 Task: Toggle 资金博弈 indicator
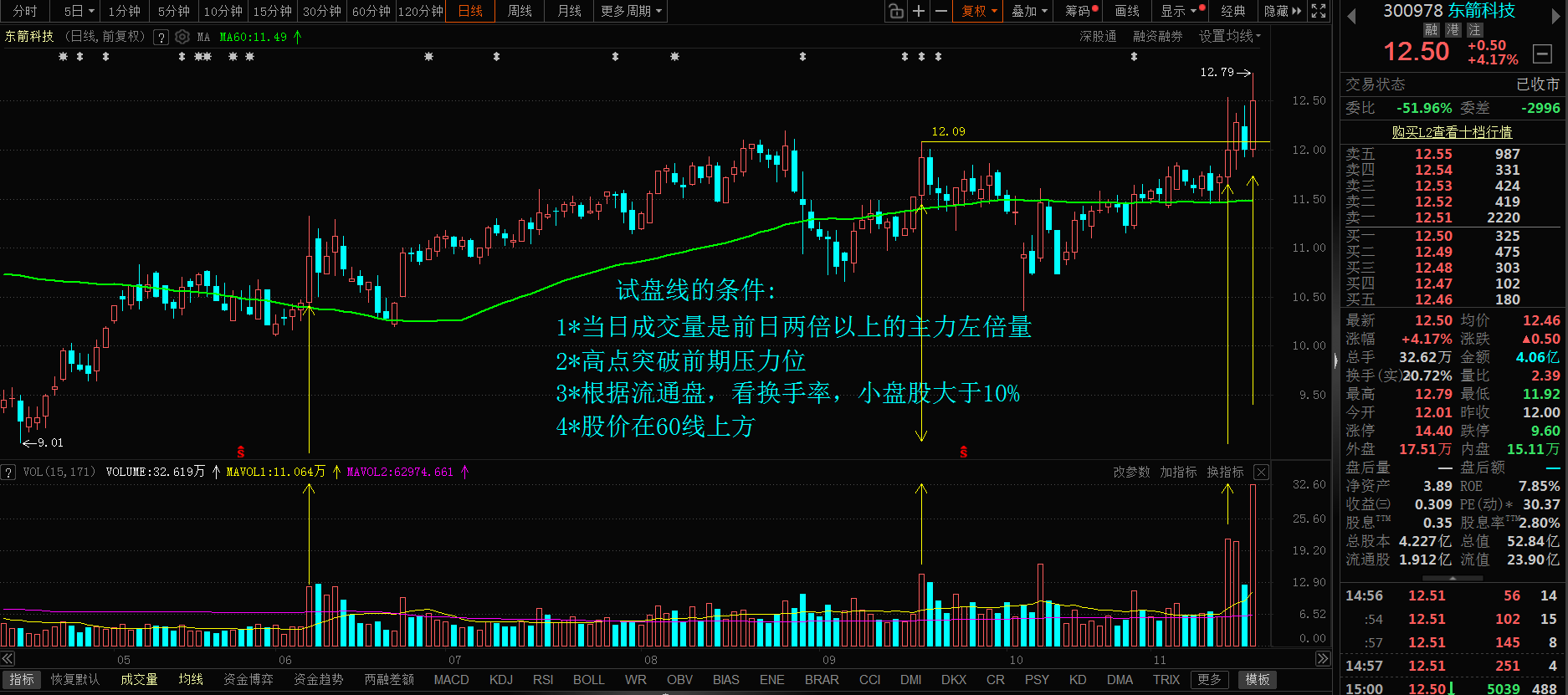249,679
